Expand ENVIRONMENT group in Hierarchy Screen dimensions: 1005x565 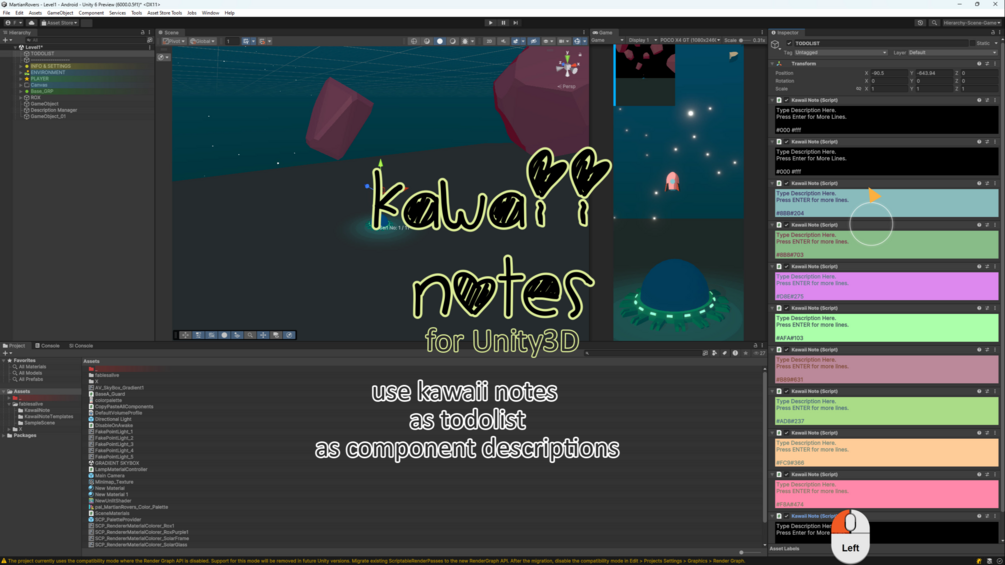(21, 72)
